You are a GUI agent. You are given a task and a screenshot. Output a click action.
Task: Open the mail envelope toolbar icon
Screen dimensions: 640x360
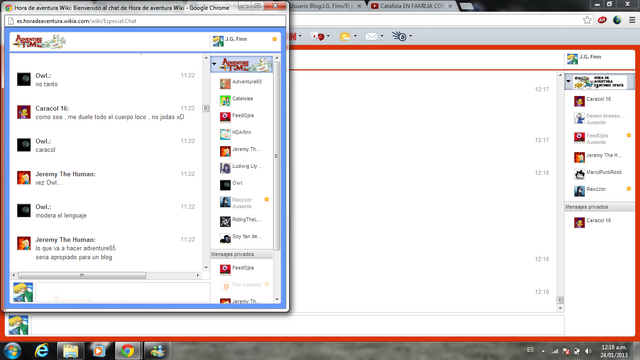[x=371, y=37]
